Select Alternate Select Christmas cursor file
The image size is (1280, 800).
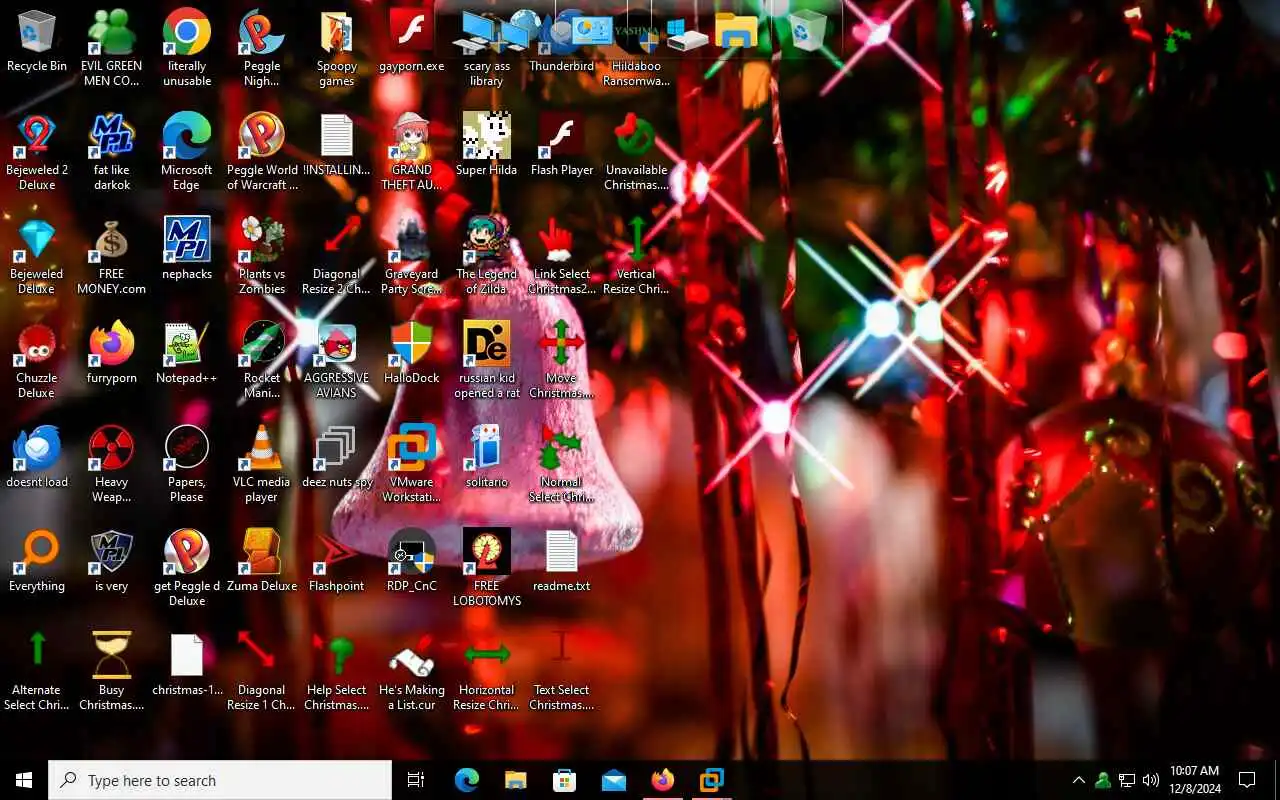click(x=37, y=672)
